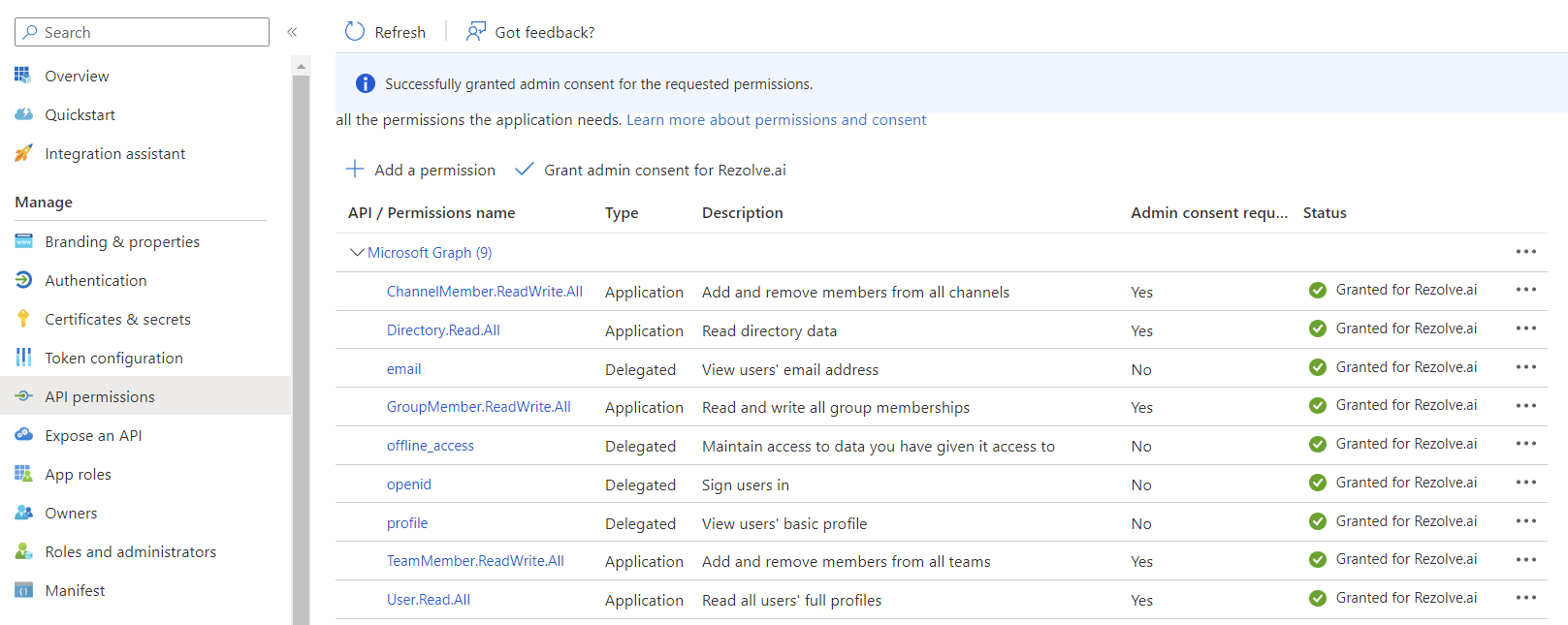Click the Quickstart cloud icon

pyautogui.click(x=23, y=114)
